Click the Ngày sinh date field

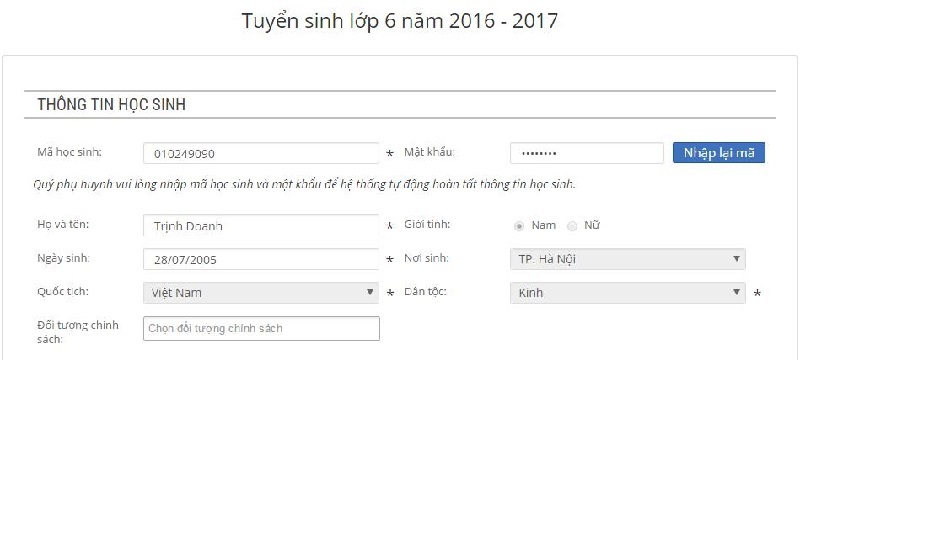[x=260, y=259]
